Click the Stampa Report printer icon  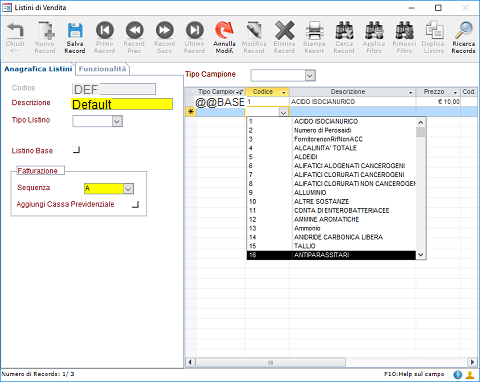coord(314,30)
